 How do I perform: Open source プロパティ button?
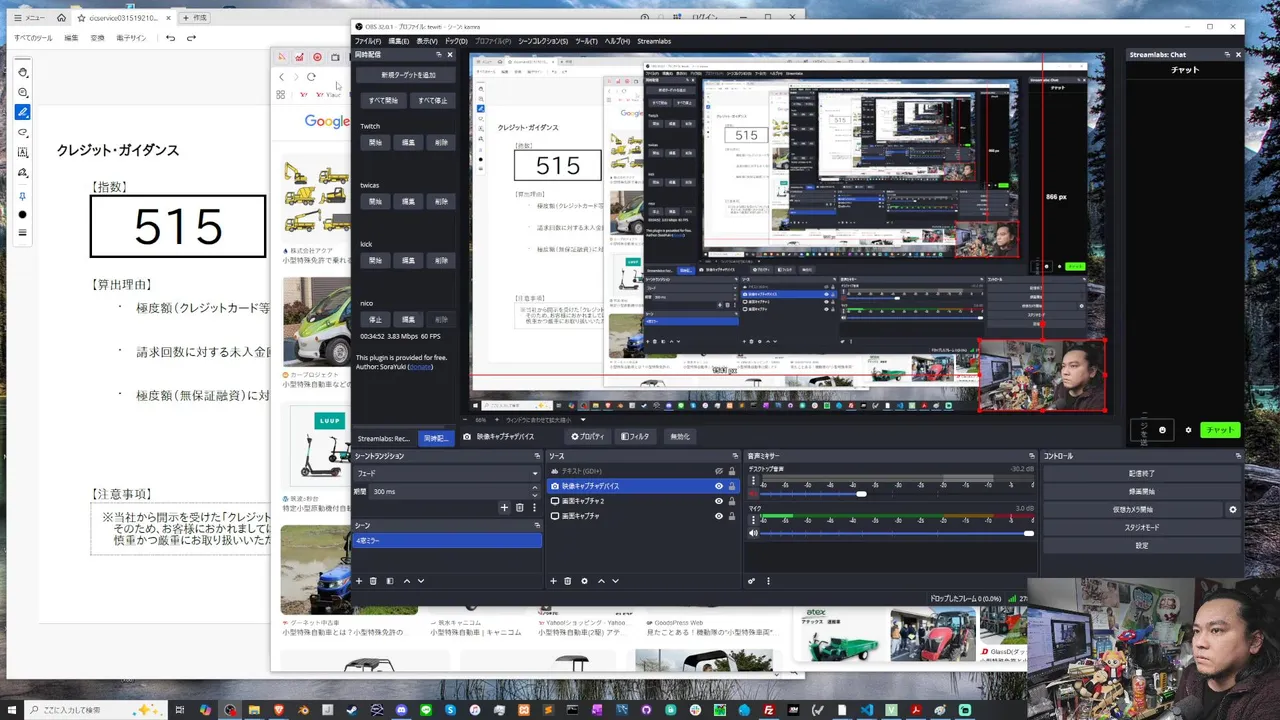pos(588,437)
